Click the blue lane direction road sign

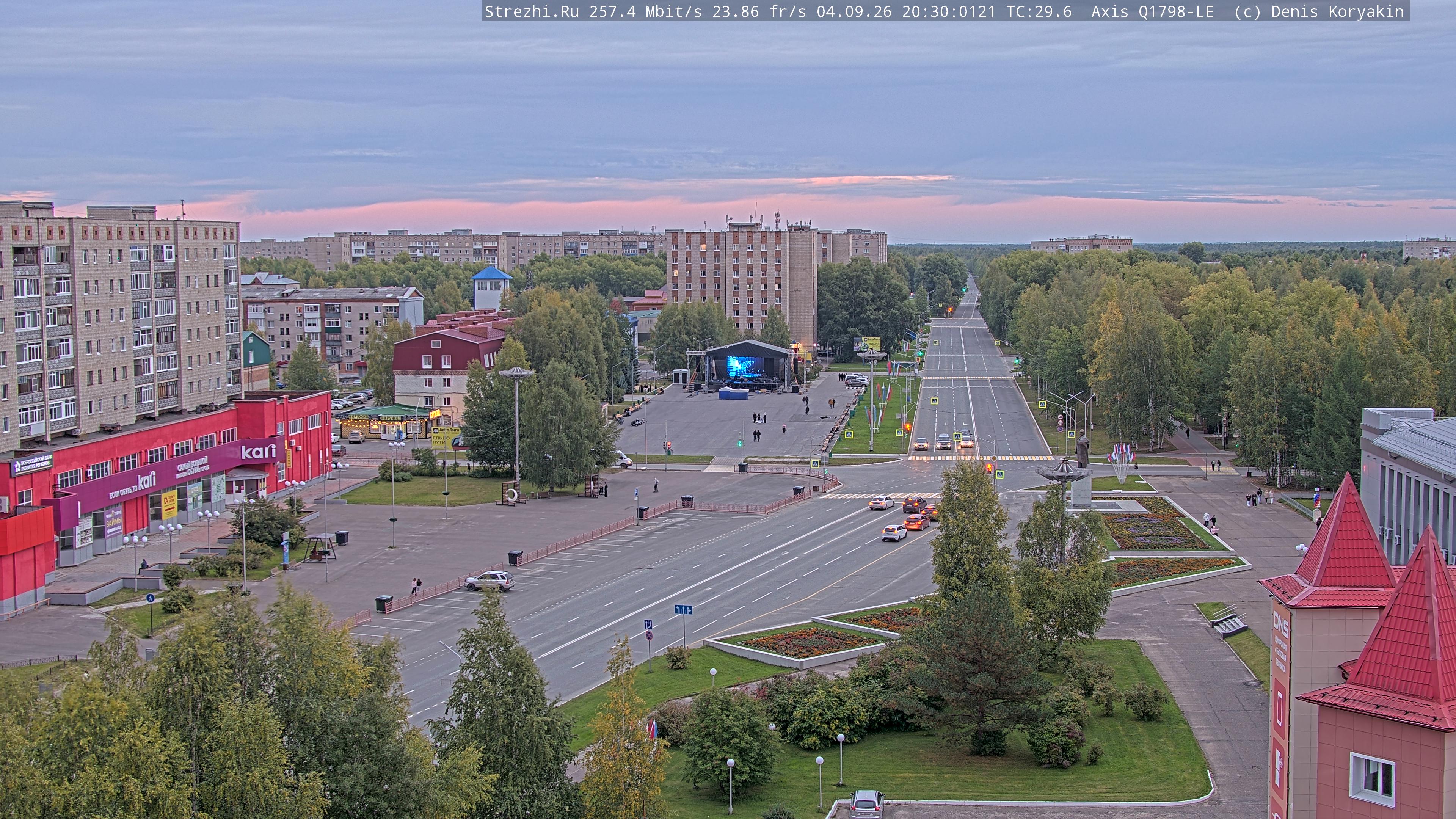(683, 610)
